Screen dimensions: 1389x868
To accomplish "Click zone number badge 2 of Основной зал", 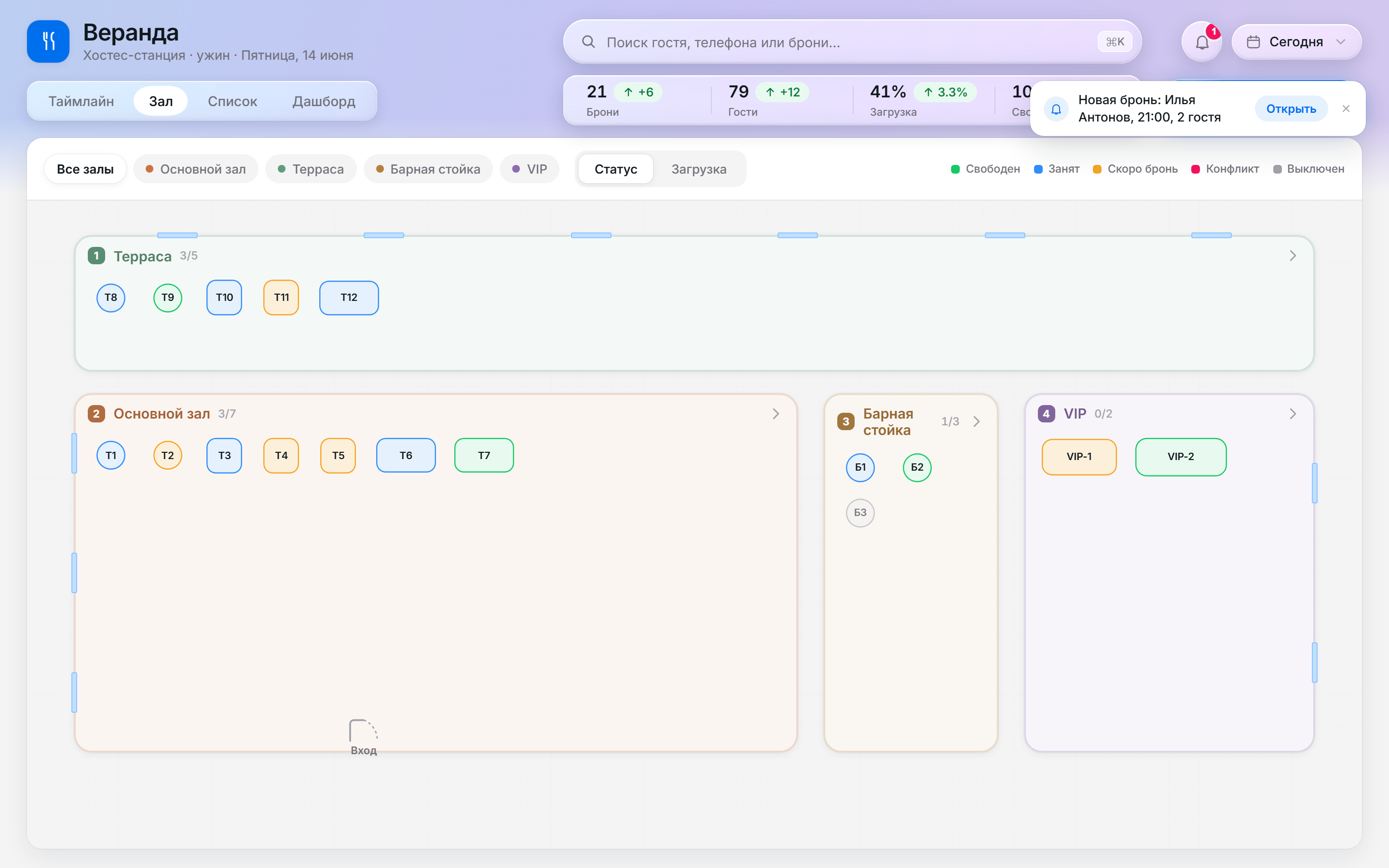I will [x=96, y=413].
